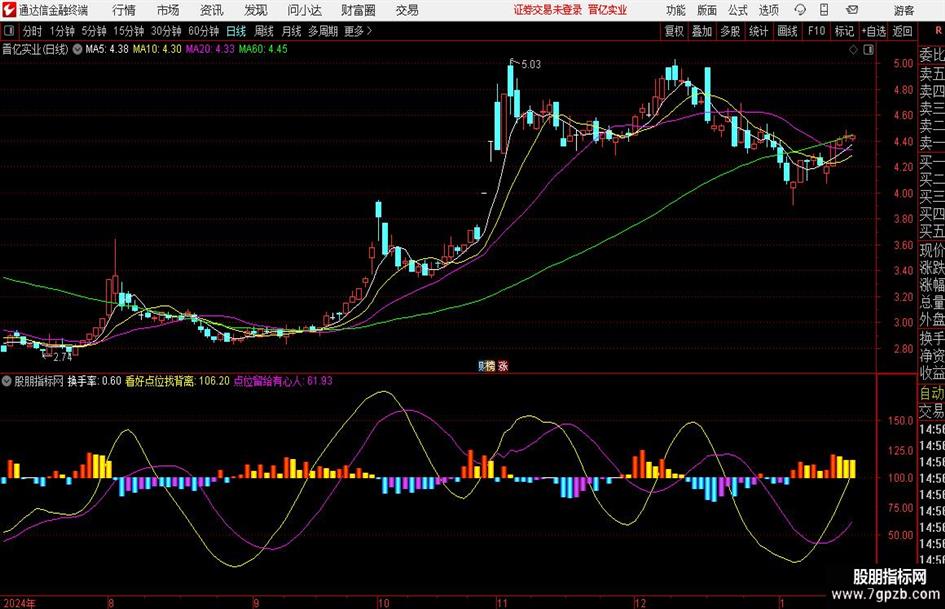Click the 5.03 high price label
Image resolution: width=945 pixels, height=609 pixels.
[531, 64]
